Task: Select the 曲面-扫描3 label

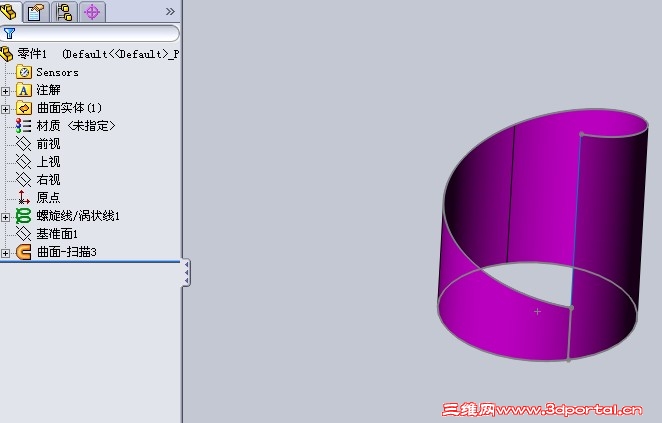Action: tap(67, 252)
